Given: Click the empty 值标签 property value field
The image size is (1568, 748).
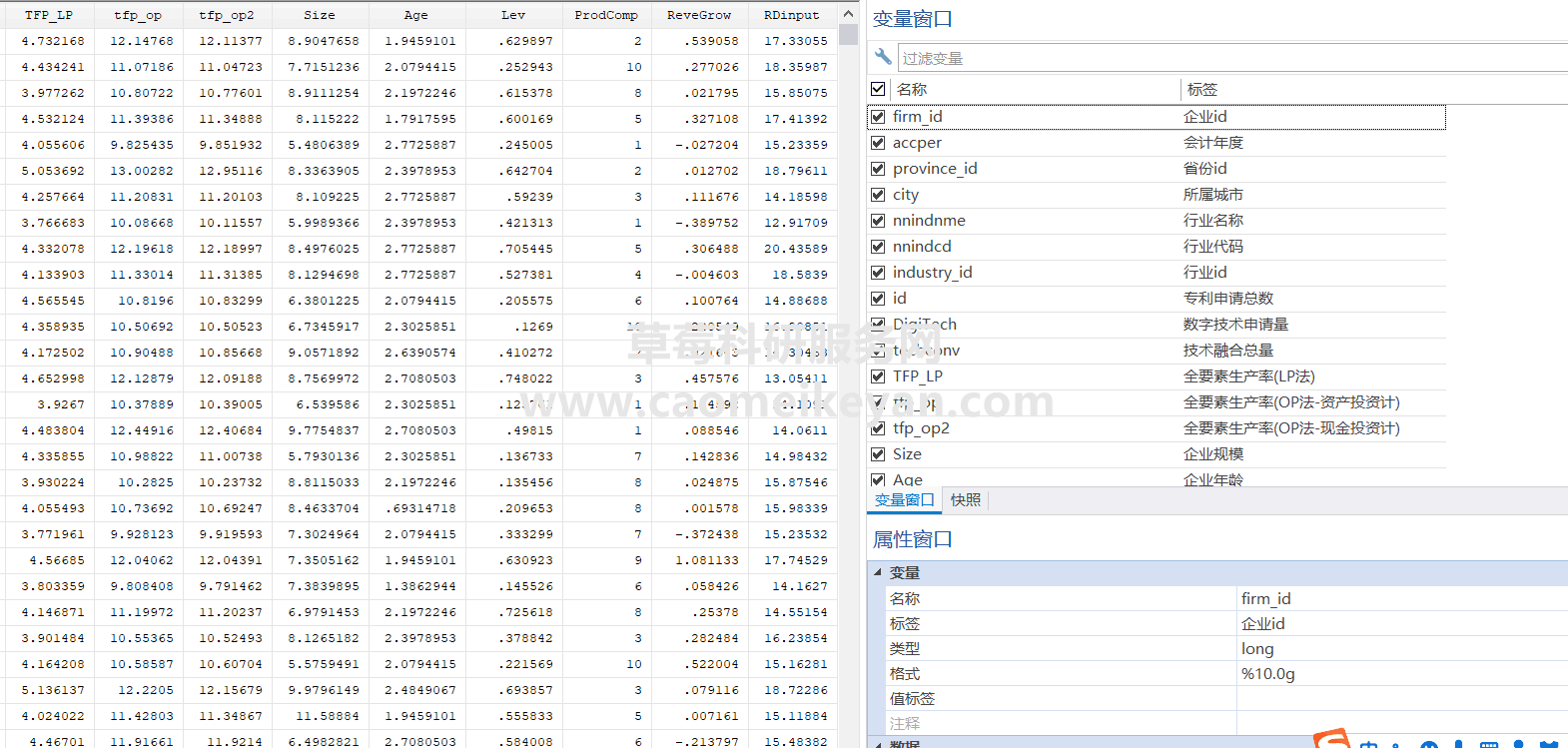Looking at the screenshot, I should click(1402, 698).
